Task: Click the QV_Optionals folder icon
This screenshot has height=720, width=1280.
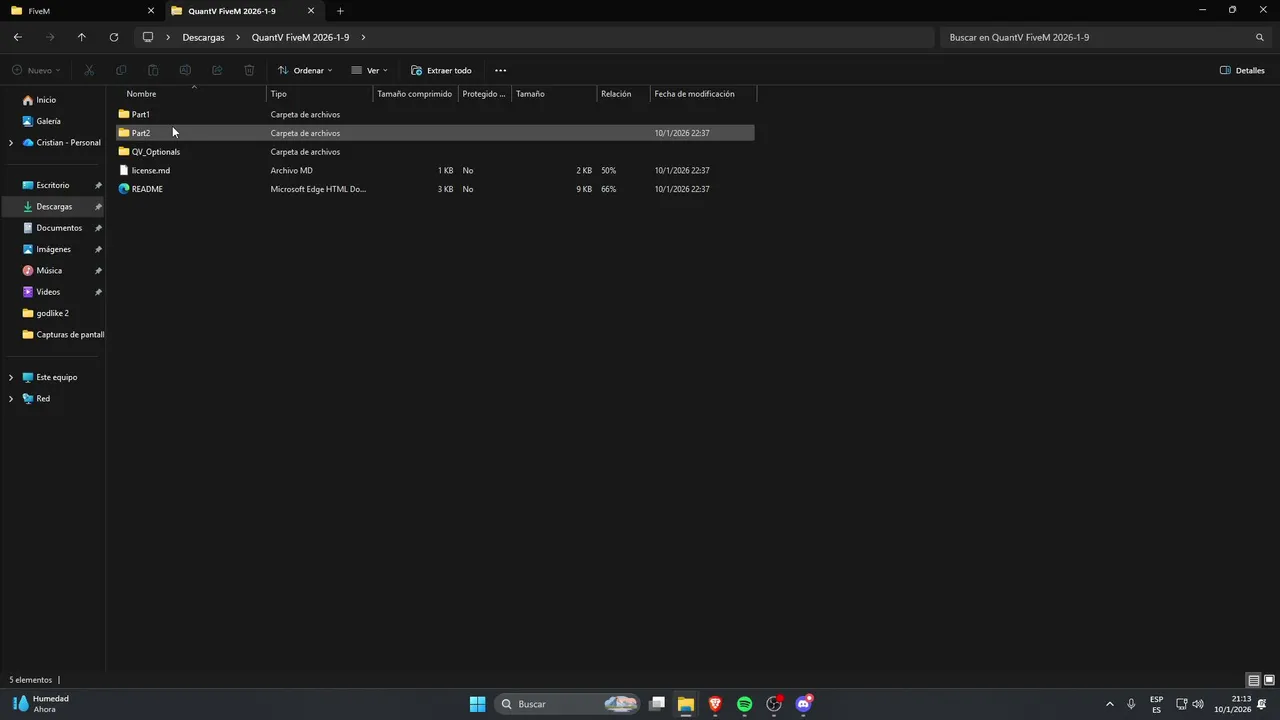Action: click(x=124, y=151)
